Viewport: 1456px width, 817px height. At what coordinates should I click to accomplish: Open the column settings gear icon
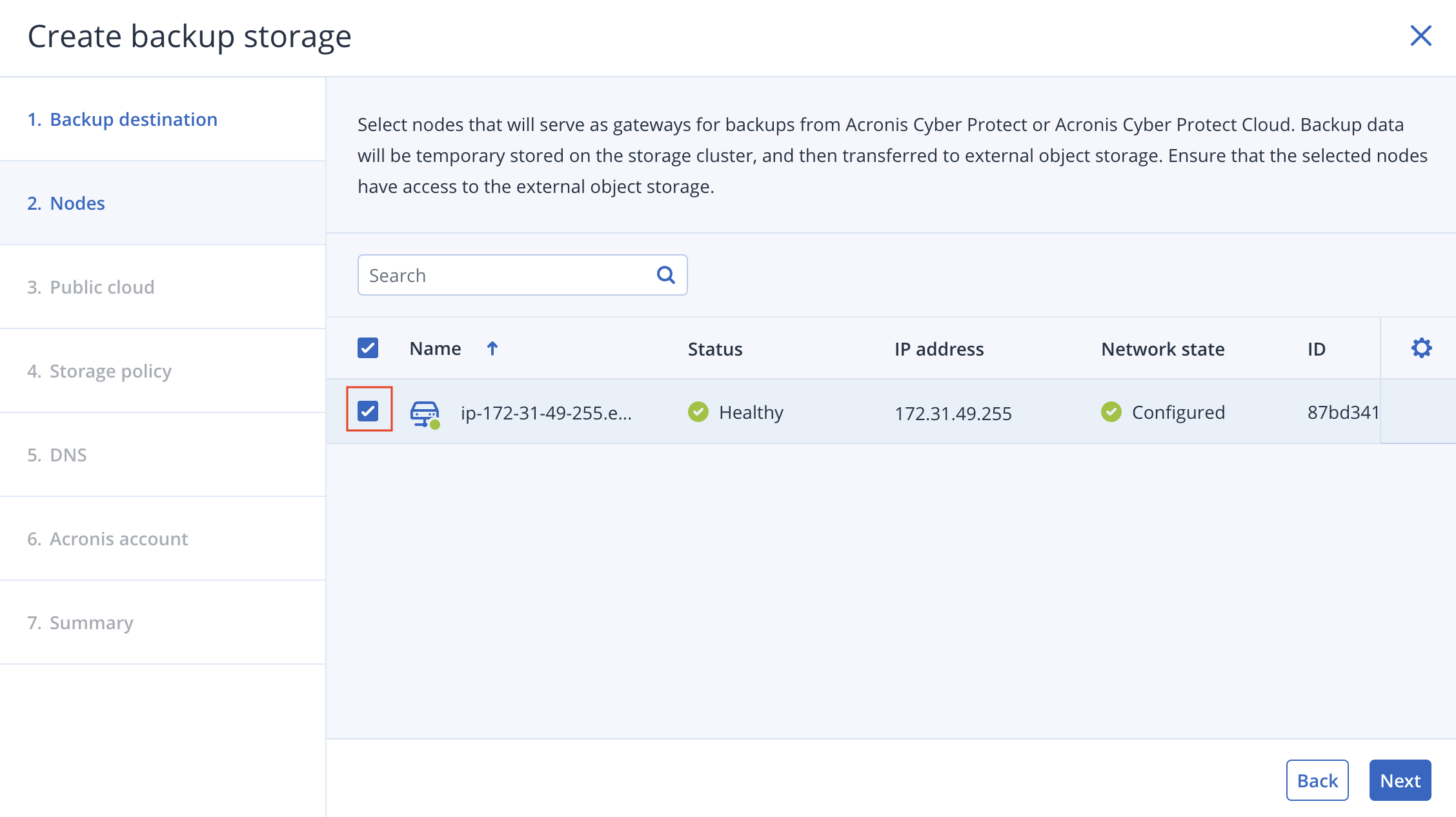tap(1421, 347)
